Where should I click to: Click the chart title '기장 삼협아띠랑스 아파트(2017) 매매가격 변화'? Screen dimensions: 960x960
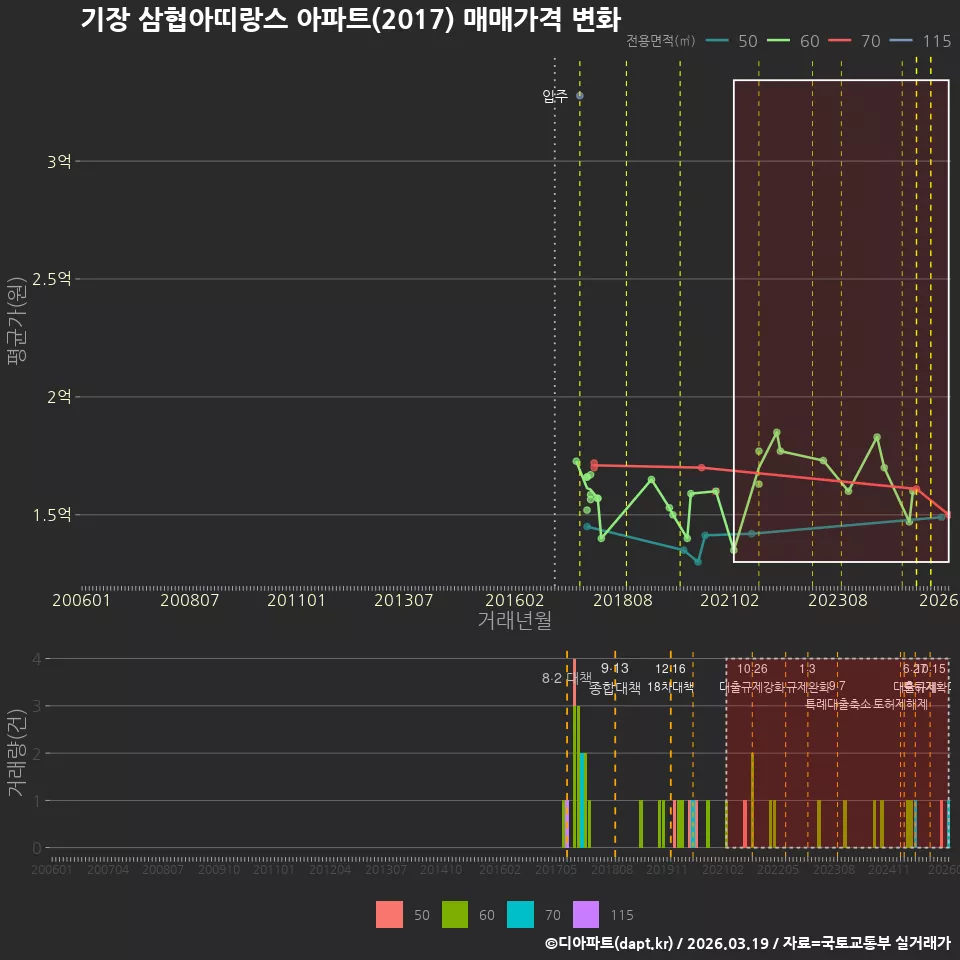click(351, 19)
